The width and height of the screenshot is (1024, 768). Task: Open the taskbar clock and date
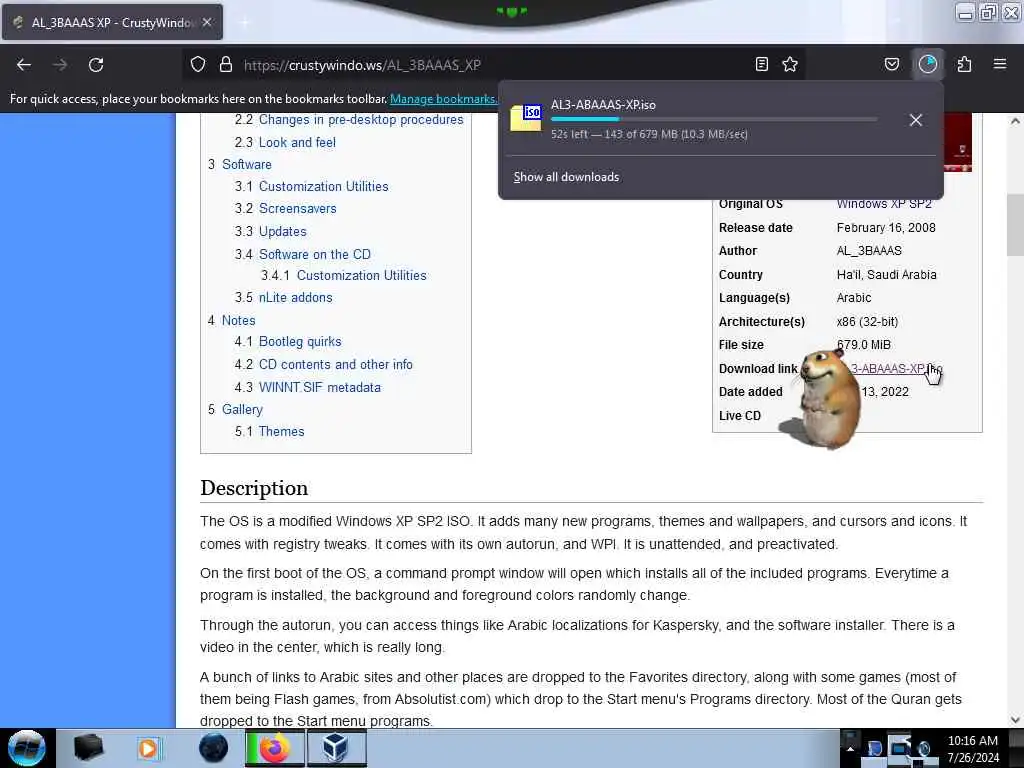[x=973, y=748]
